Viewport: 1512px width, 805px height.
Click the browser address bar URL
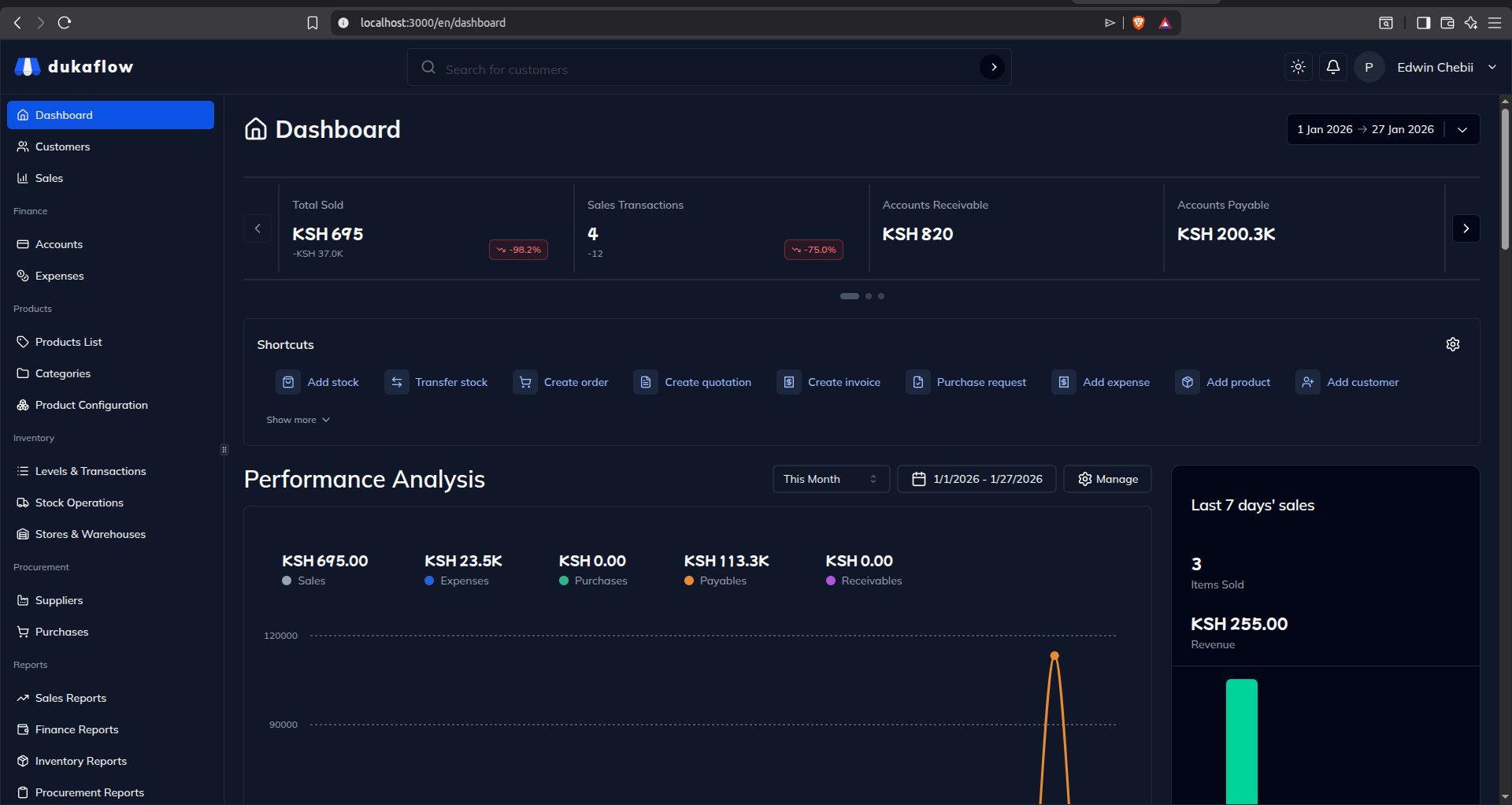[x=433, y=23]
